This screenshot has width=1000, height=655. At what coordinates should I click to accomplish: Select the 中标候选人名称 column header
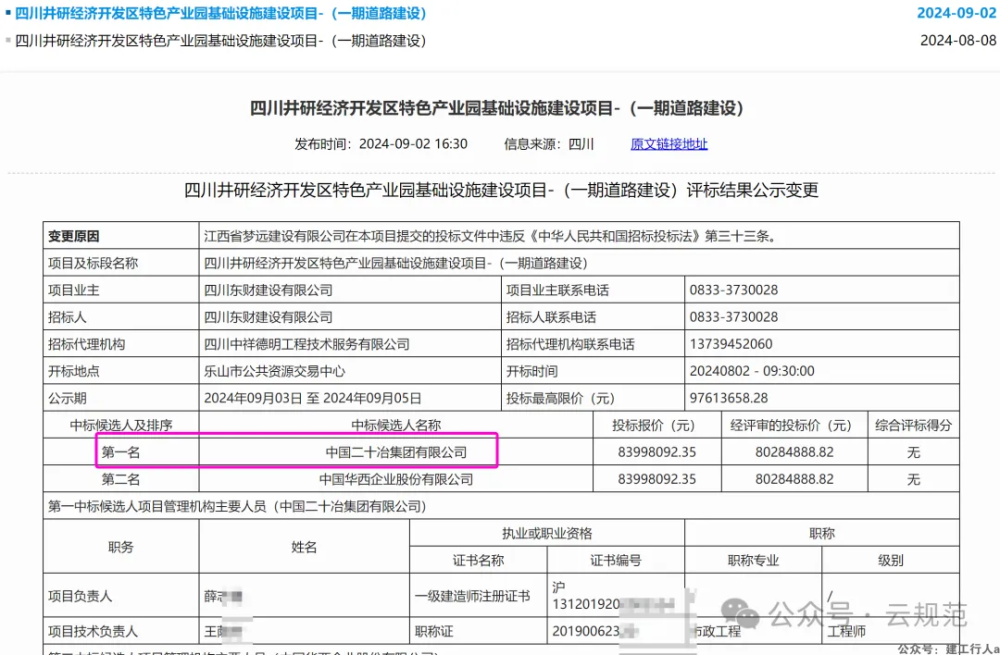(396, 425)
